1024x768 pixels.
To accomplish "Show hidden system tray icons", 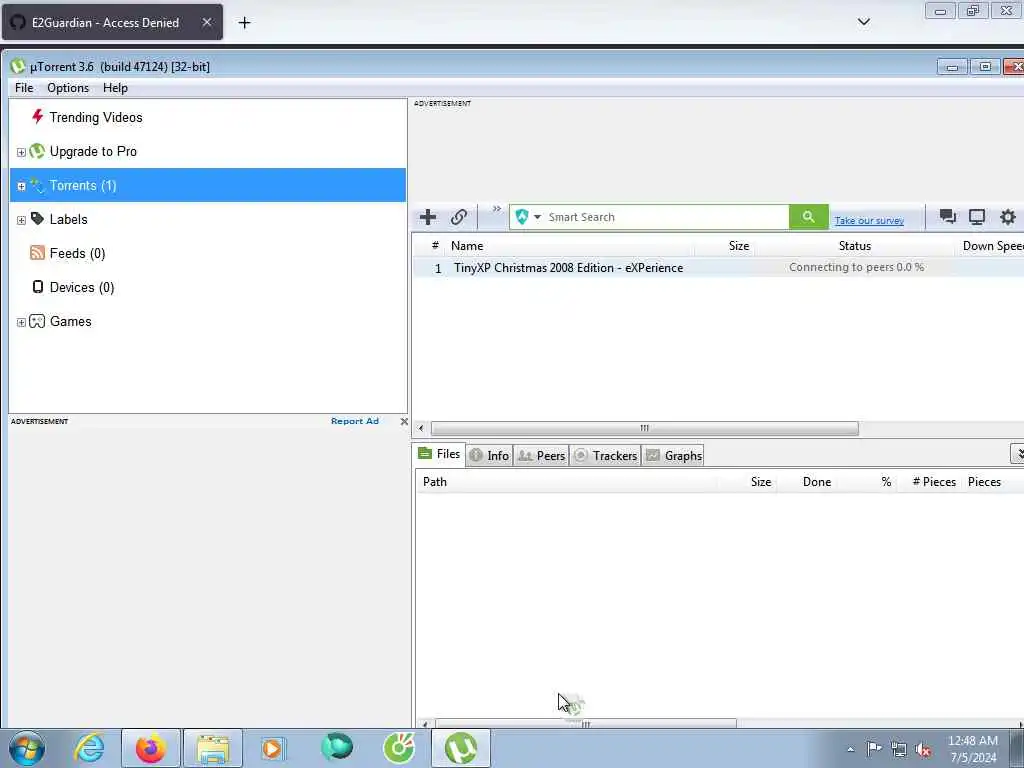I will pyautogui.click(x=850, y=749).
